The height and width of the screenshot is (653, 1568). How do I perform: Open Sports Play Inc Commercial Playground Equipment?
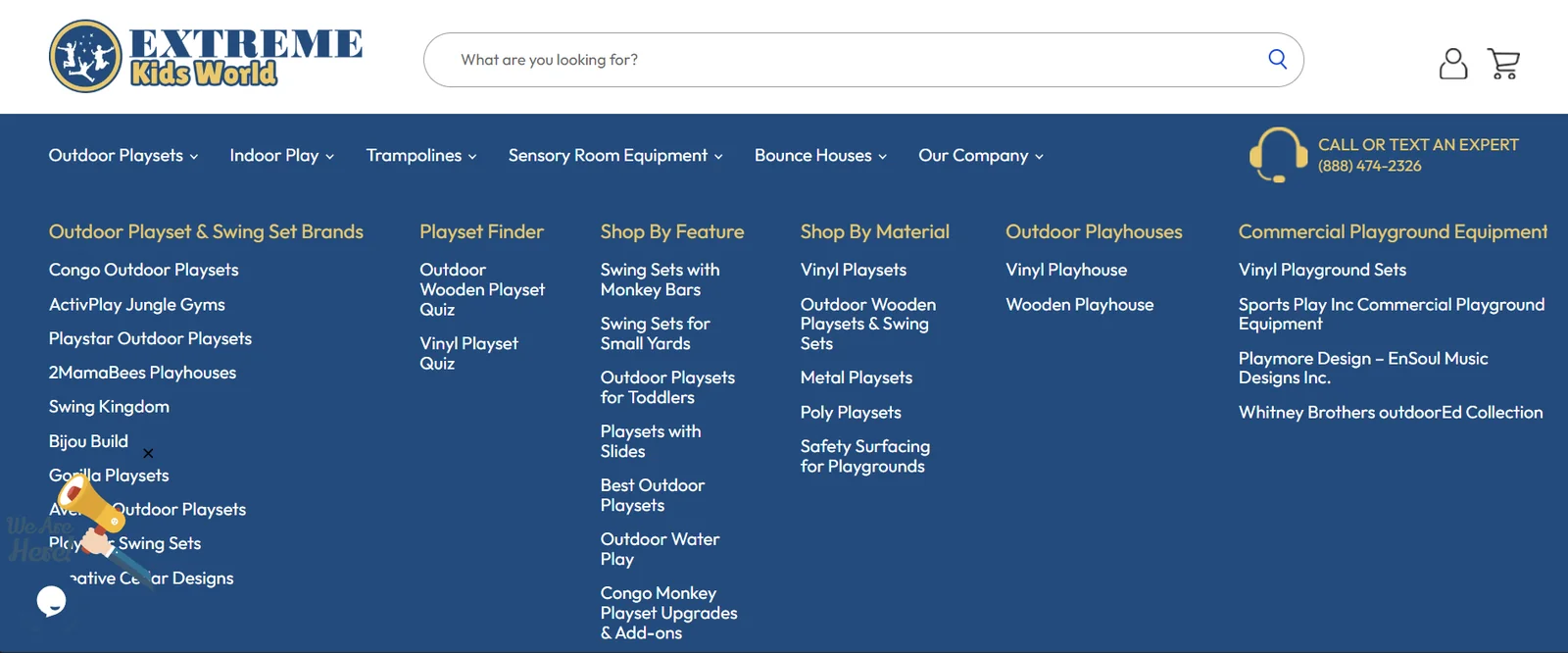click(x=1392, y=314)
